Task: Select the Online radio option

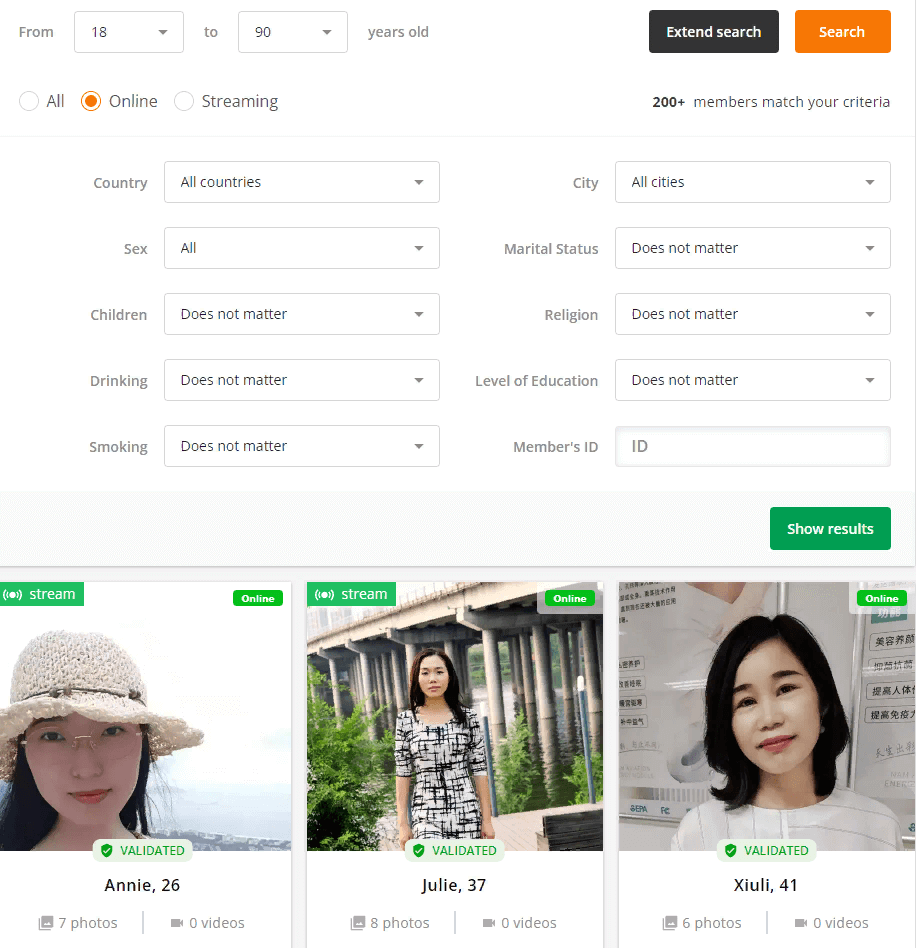Action: (x=91, y=101)
